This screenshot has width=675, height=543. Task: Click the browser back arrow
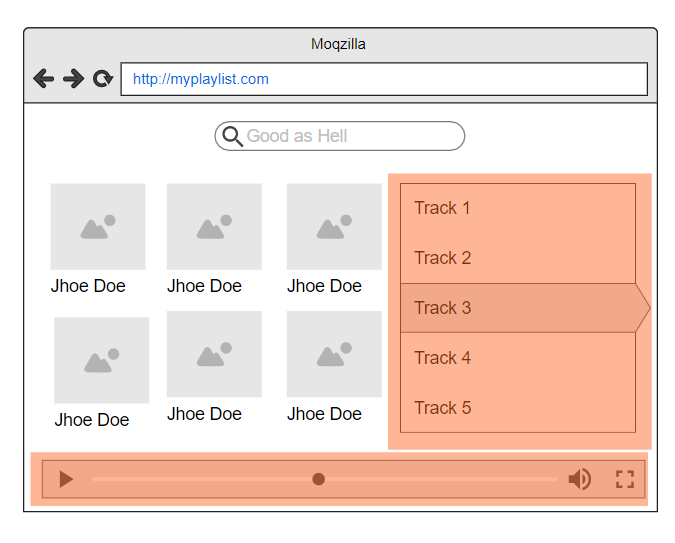(43, 78)
